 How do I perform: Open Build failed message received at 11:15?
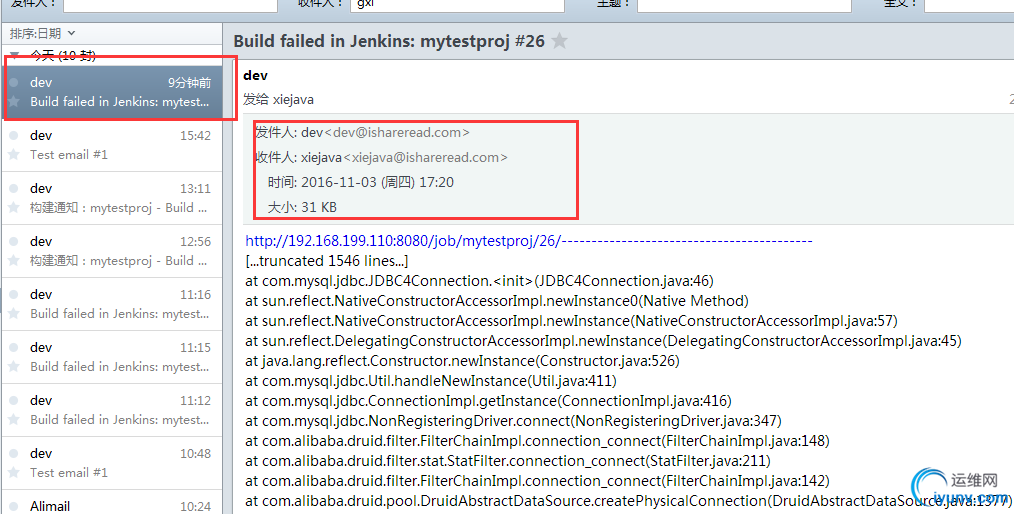tap(112, 357)
